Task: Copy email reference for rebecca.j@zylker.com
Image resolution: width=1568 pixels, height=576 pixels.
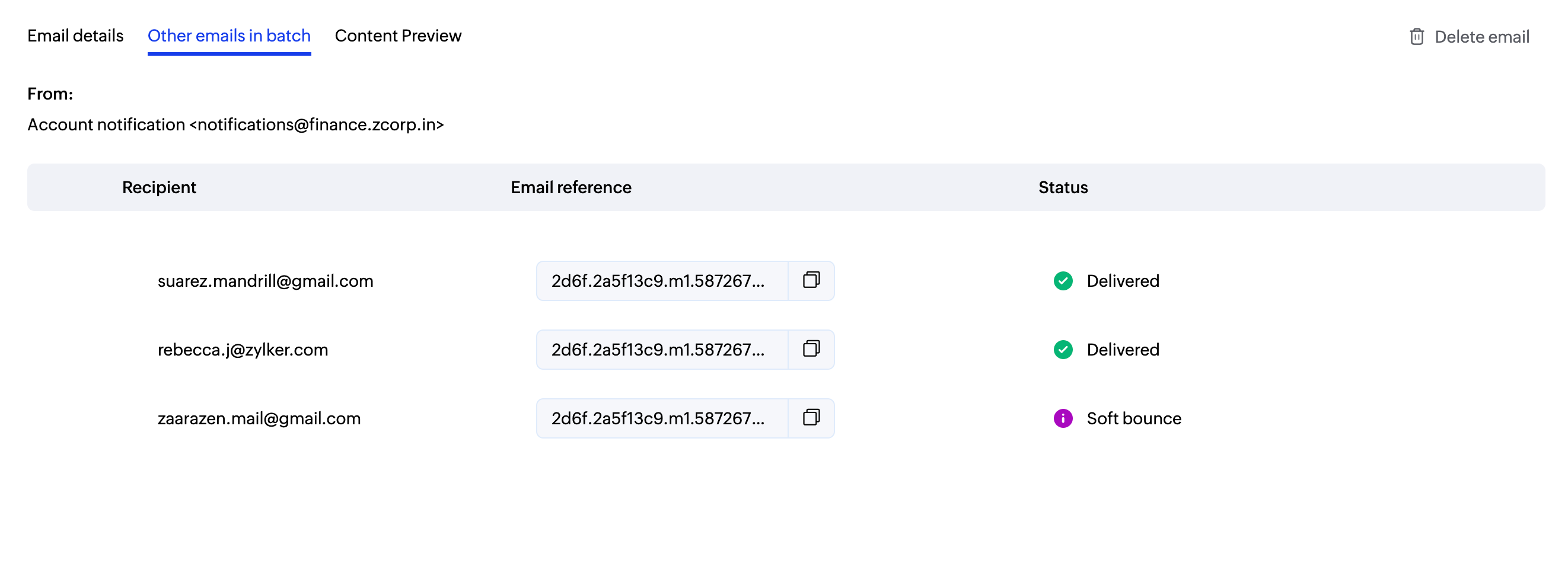Action: 811,349
